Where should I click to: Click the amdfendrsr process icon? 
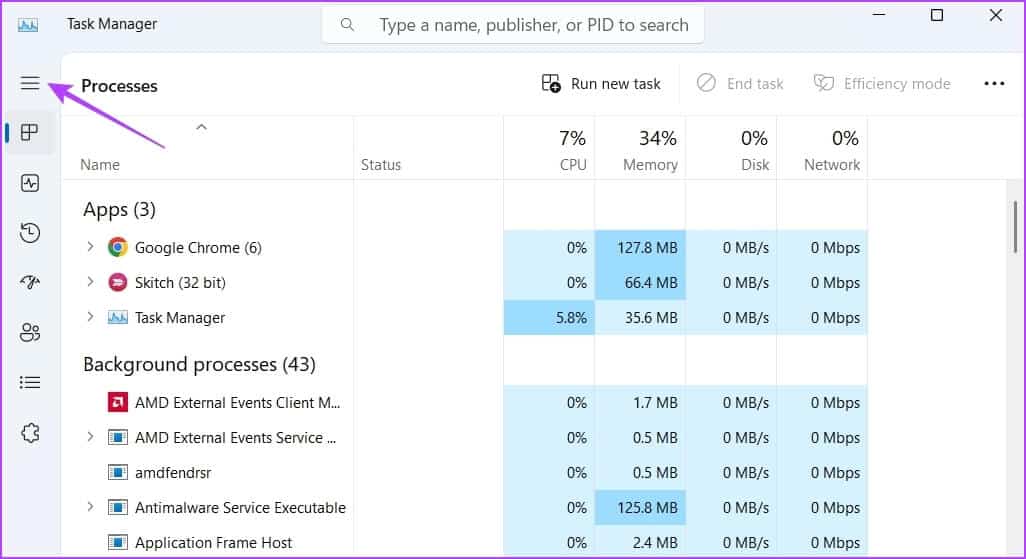point(118,472)
